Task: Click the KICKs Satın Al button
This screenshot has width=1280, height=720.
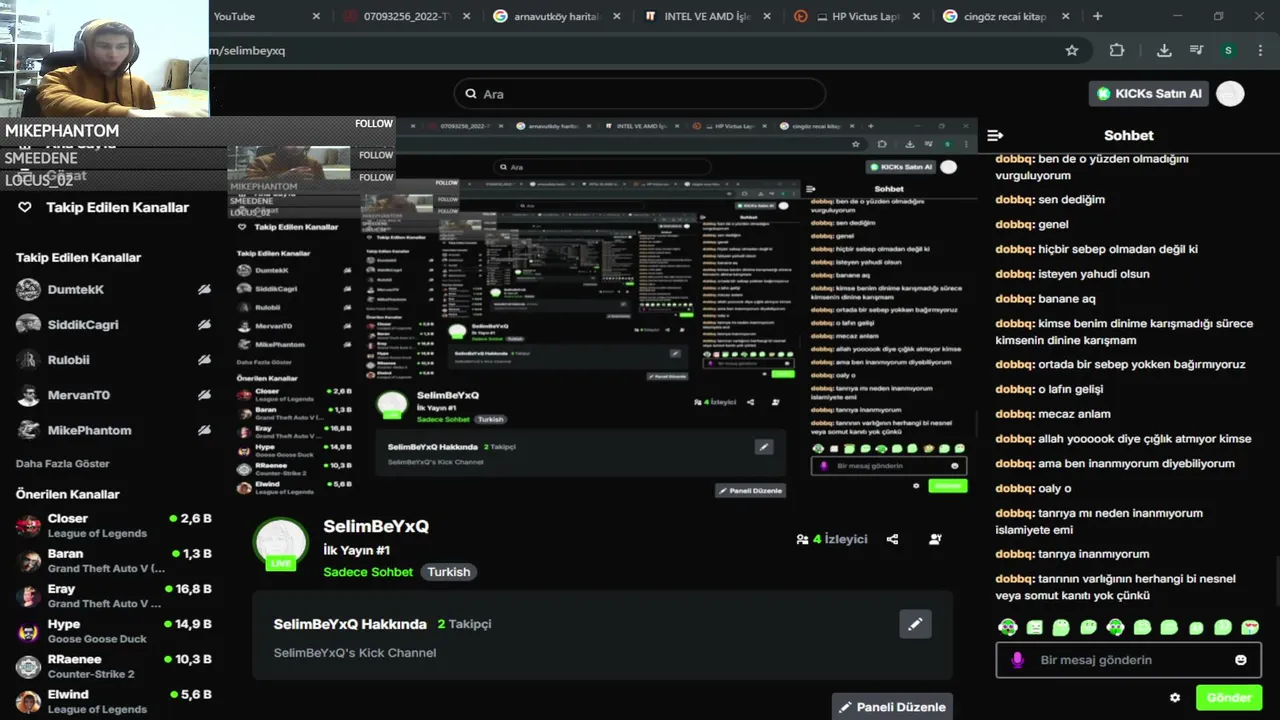Action: [x=1148, y=93]
